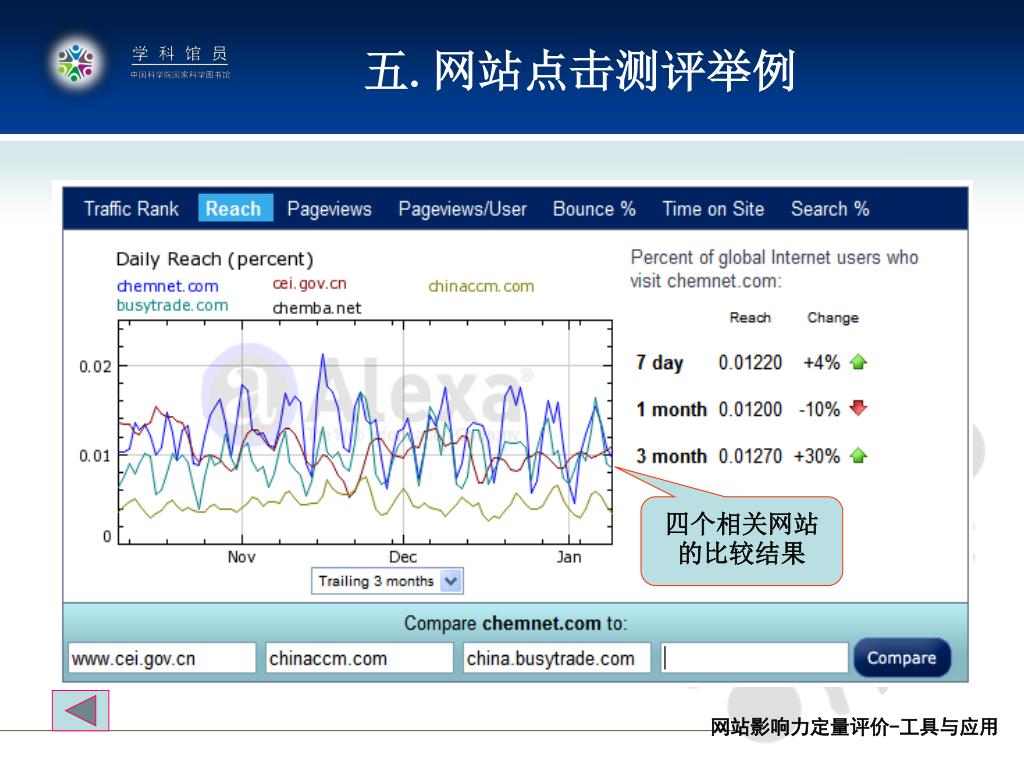This screenshot has width=1024, height=768.
Task: Click the slide title 五. 网站点击测评举例
Action: pos(580,70)
